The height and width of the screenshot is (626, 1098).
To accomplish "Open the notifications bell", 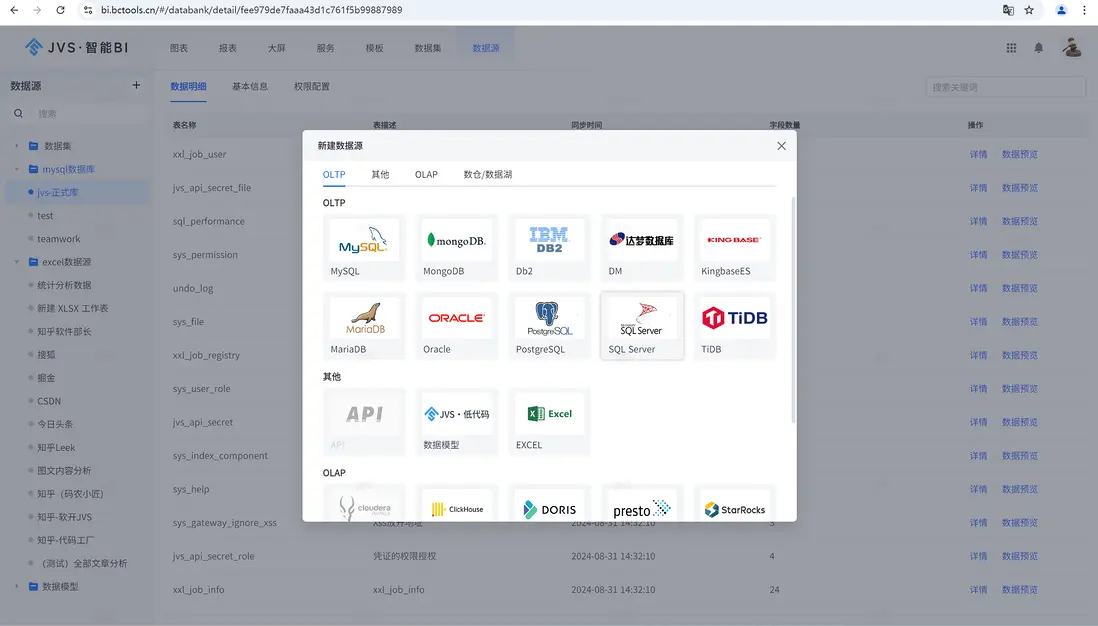I will [x=1038, y=48].
